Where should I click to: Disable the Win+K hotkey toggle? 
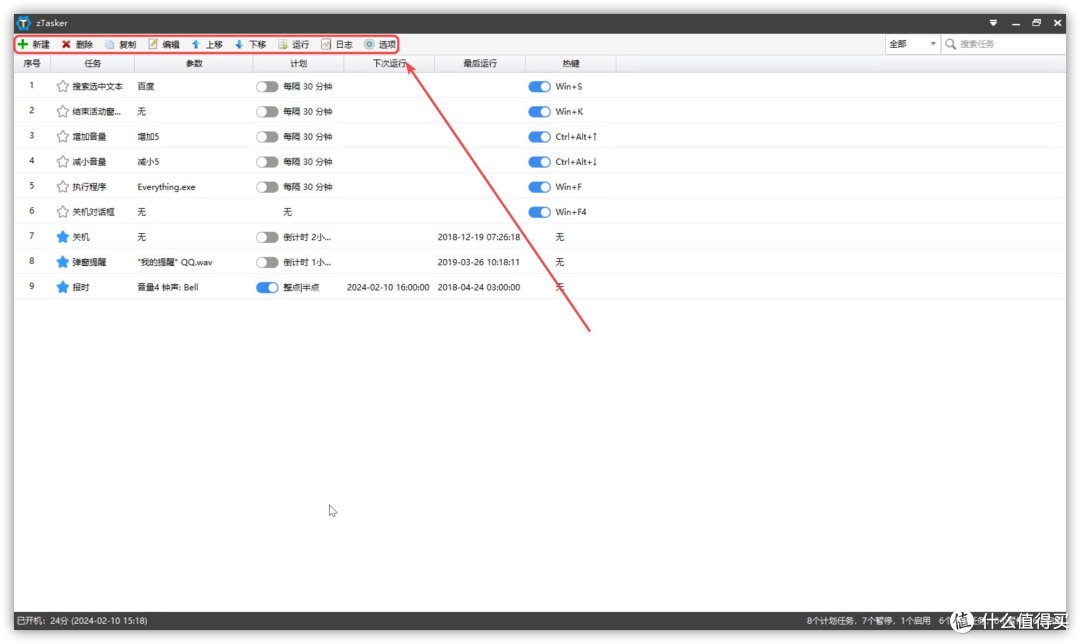(539, 112)
